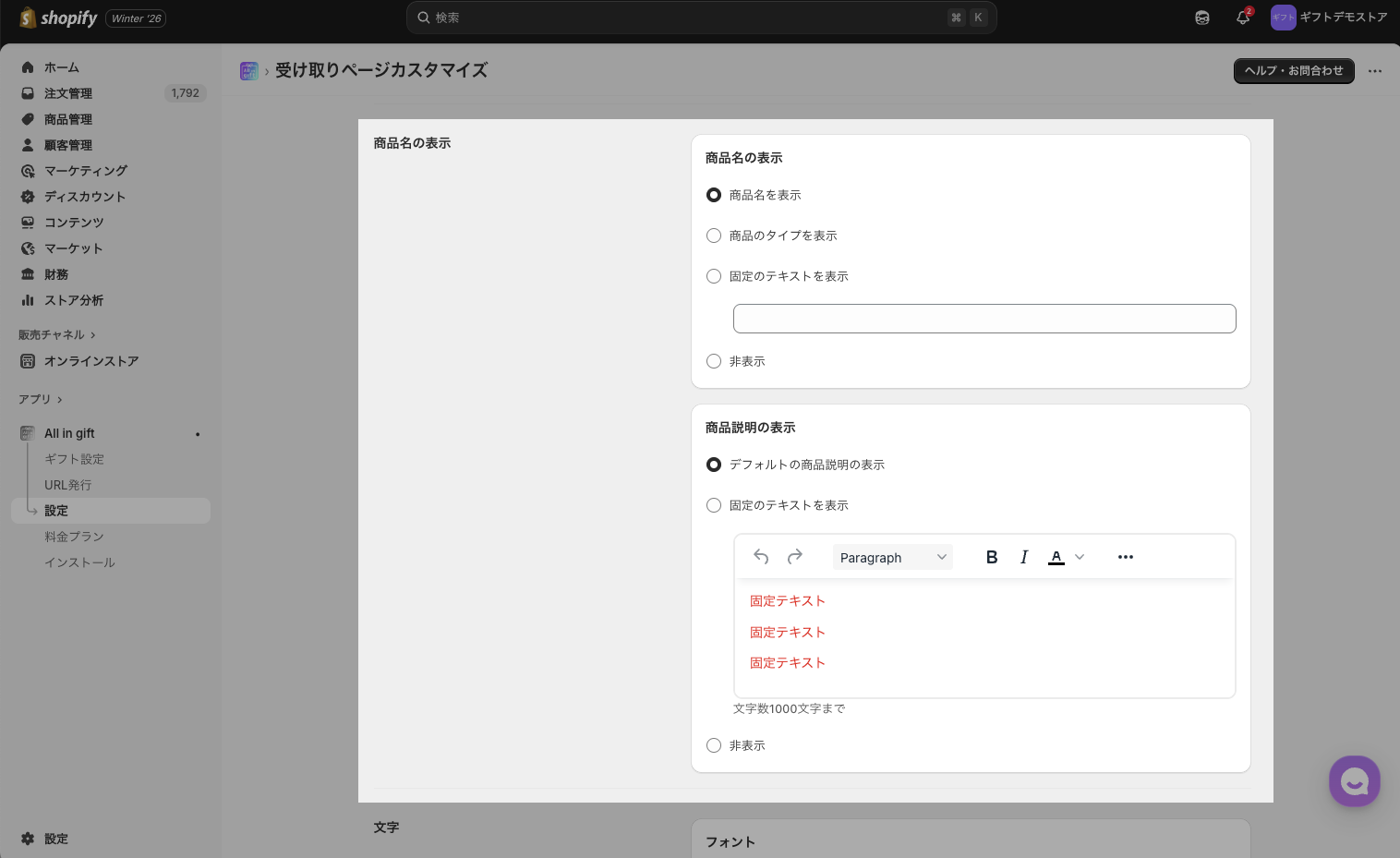
Task: Select 非表示 under 商品名の表示
Action: pos(714,361)
